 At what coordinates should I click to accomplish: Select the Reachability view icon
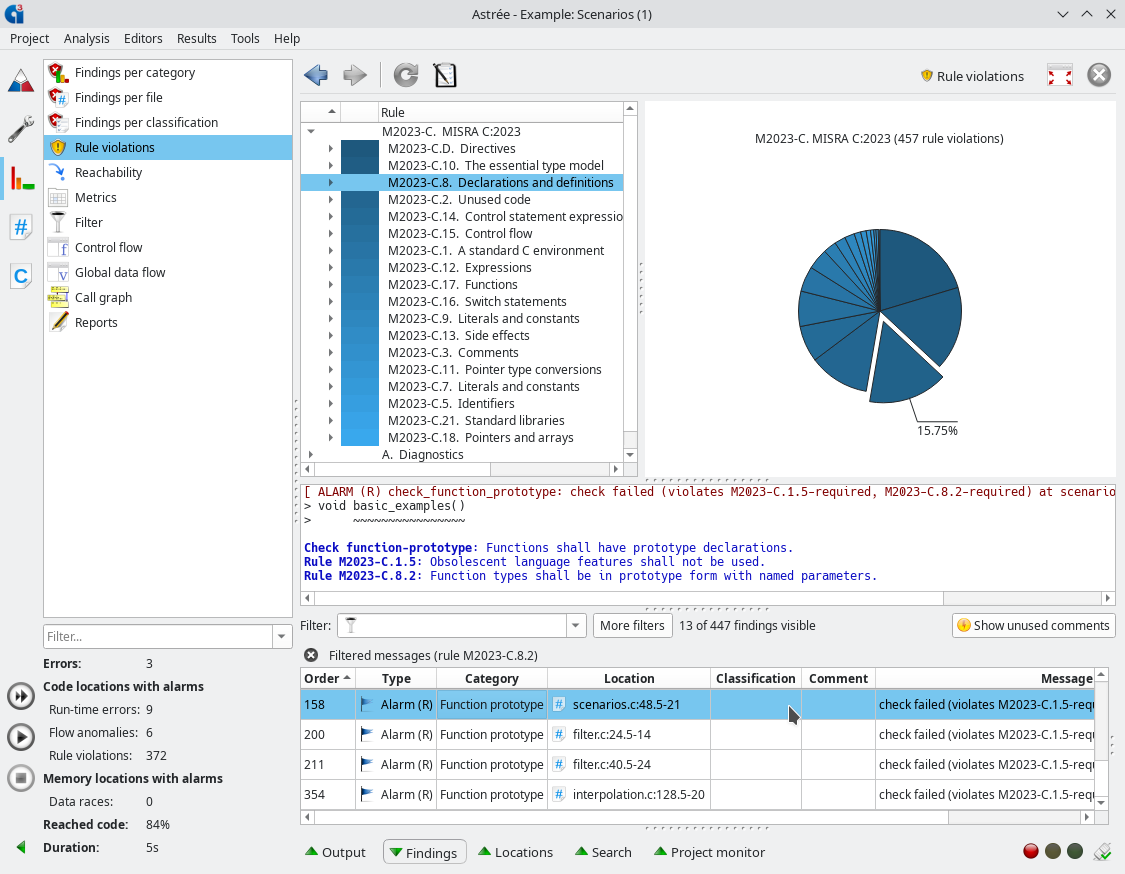58,172
